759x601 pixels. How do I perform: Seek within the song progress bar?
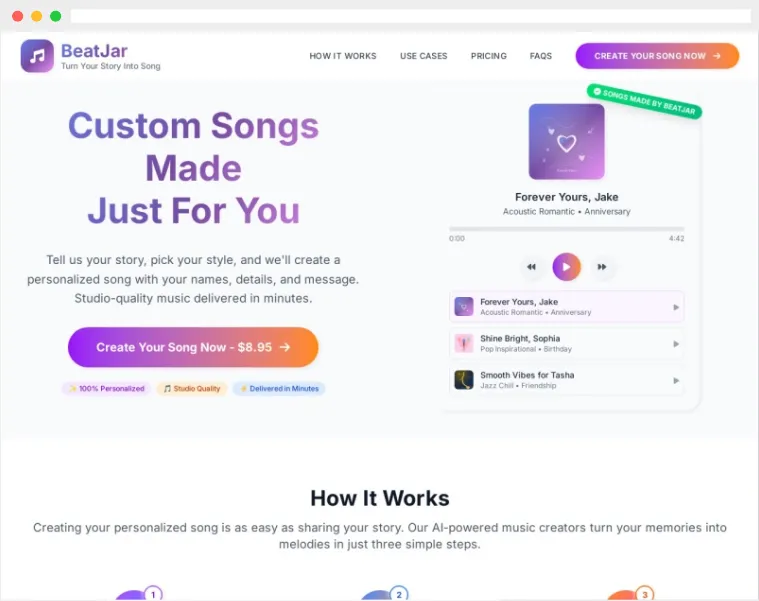(566, 229)
